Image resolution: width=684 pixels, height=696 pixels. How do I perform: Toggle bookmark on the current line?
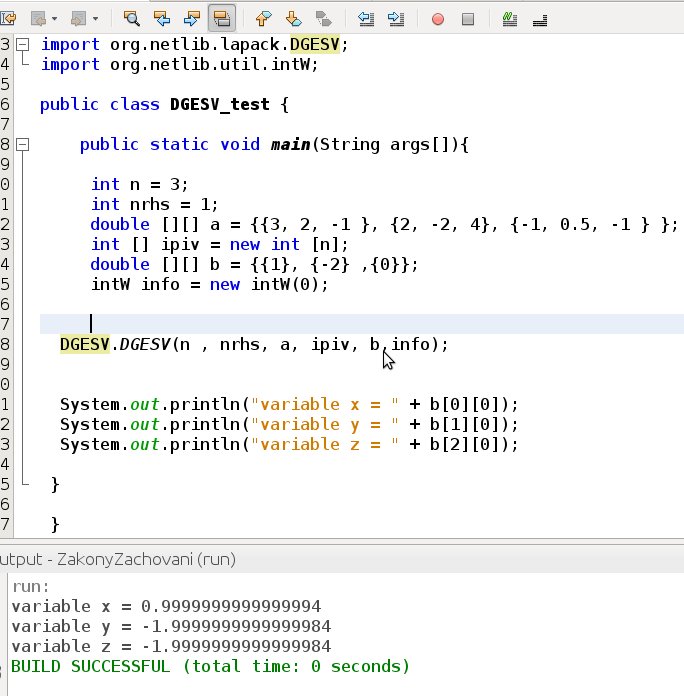(324, 19)
